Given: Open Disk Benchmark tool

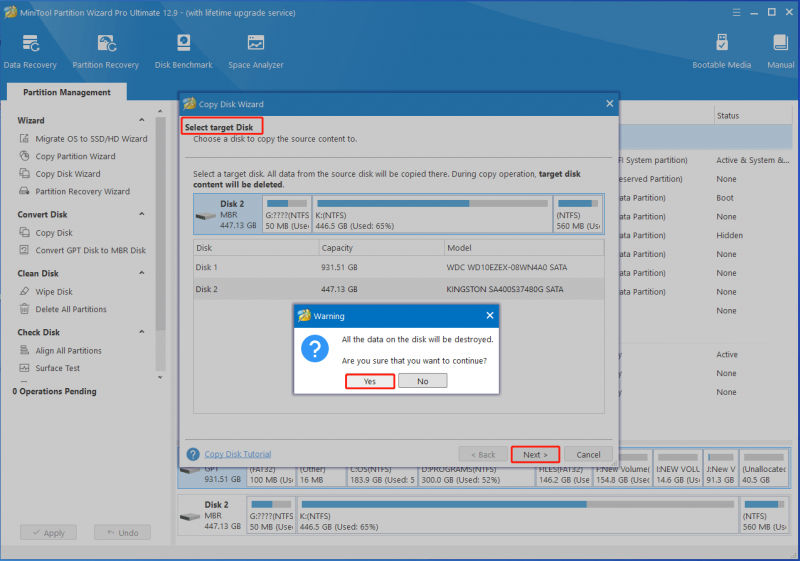Looking at the screenshot, I should [184, 51].
